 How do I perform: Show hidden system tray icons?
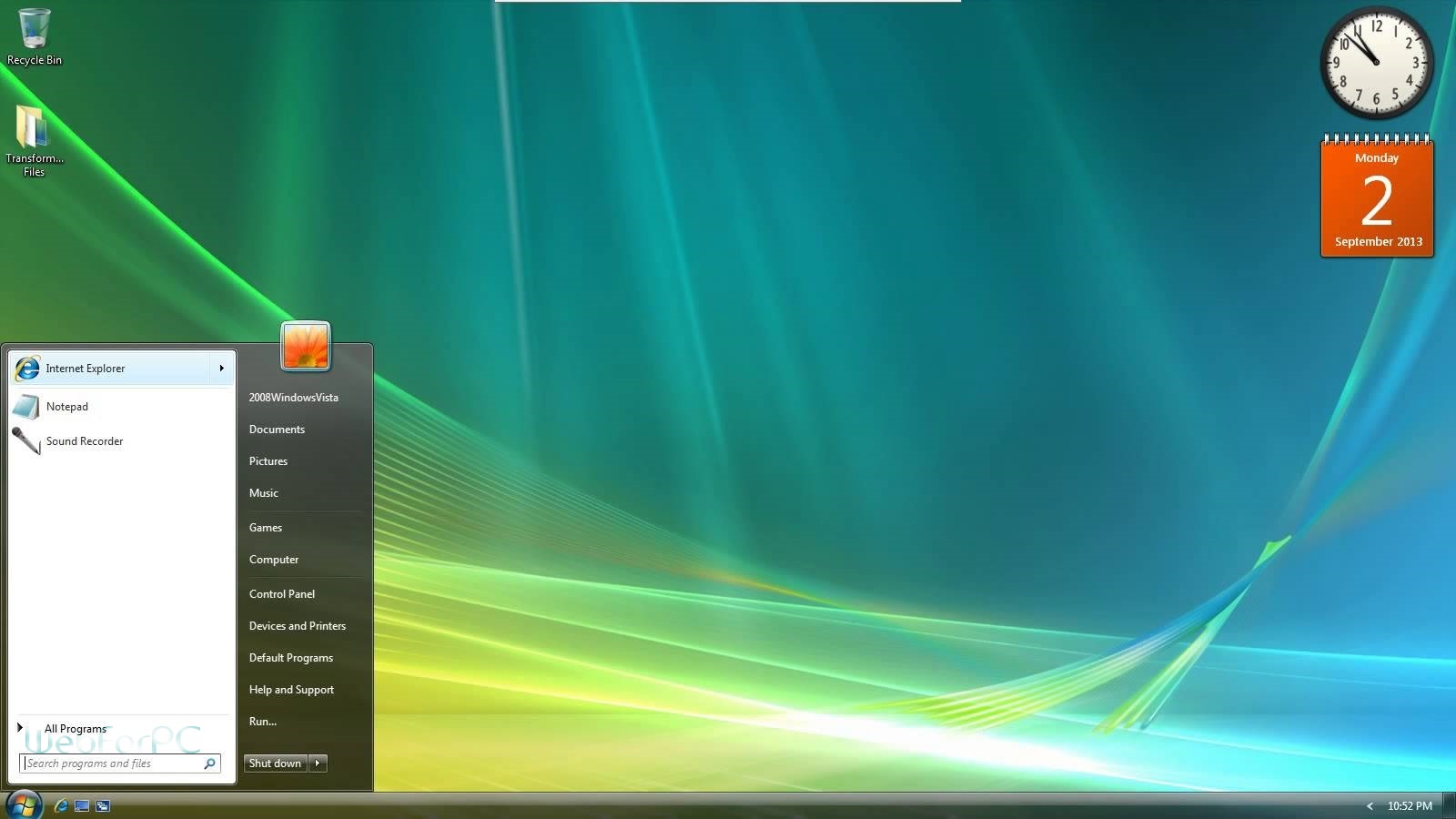1370,806
